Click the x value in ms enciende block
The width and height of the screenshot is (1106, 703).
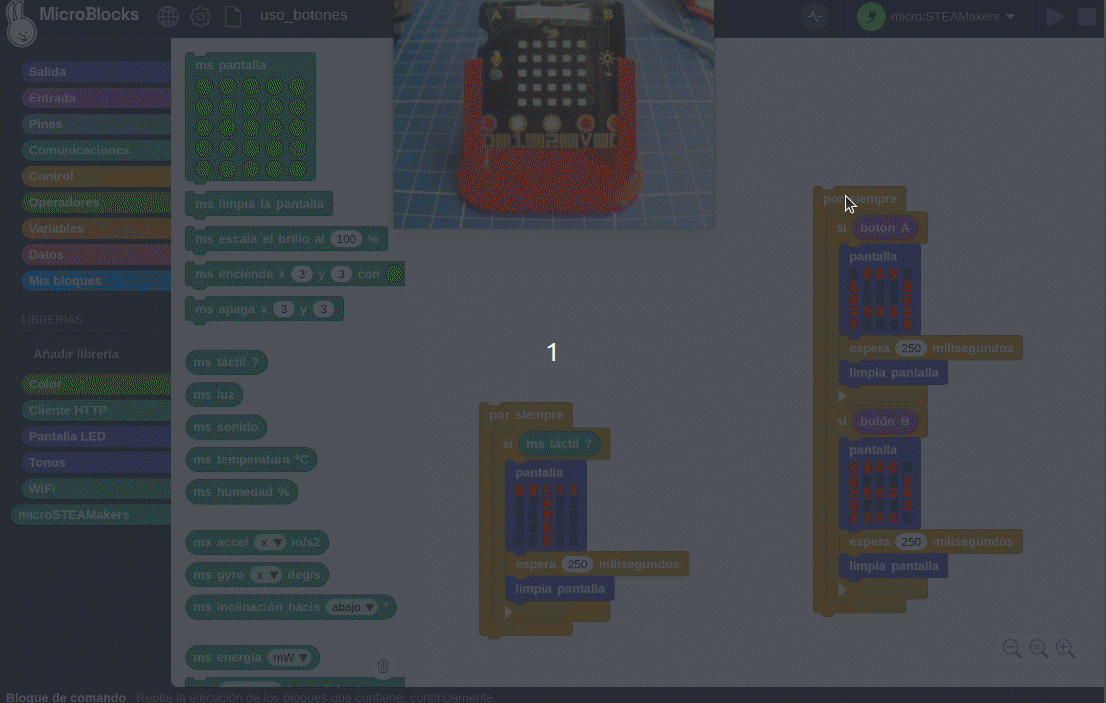point(302,274)
